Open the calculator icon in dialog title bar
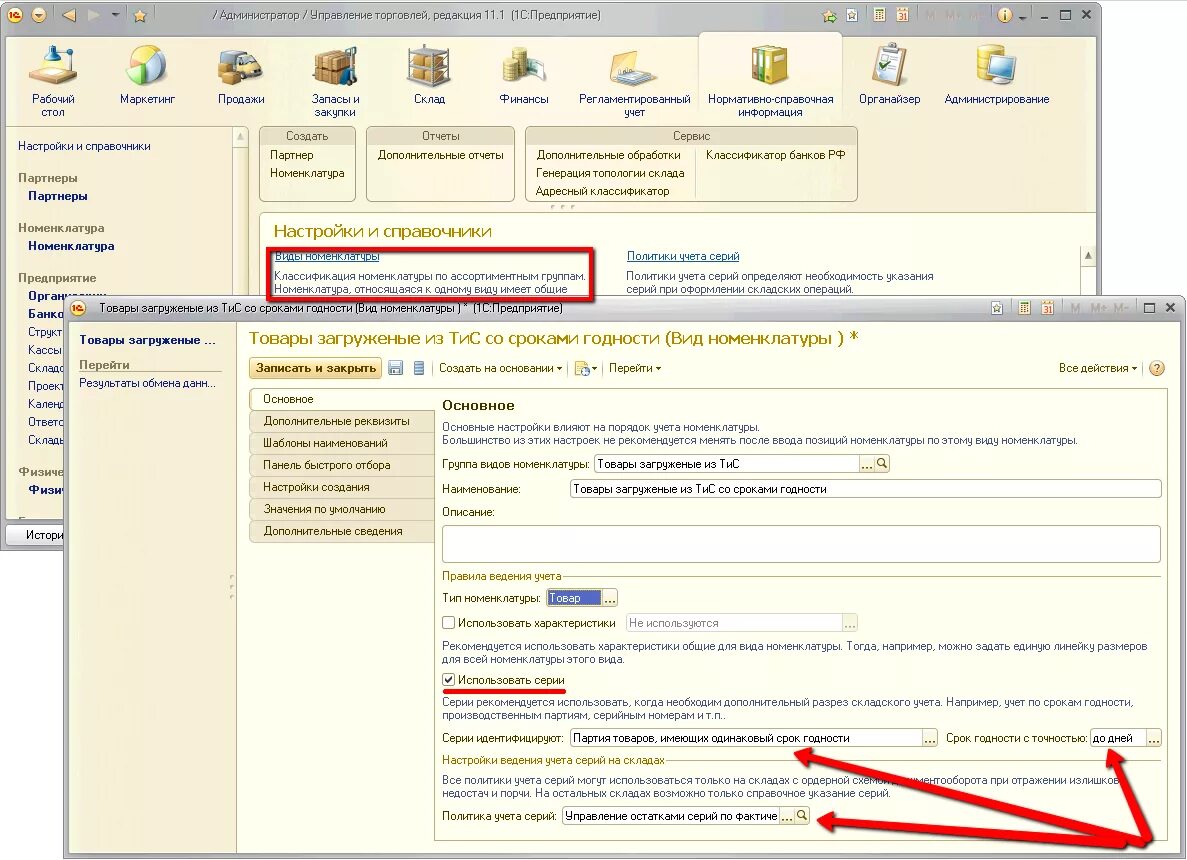1187x860 pixels. point(1024,308)
